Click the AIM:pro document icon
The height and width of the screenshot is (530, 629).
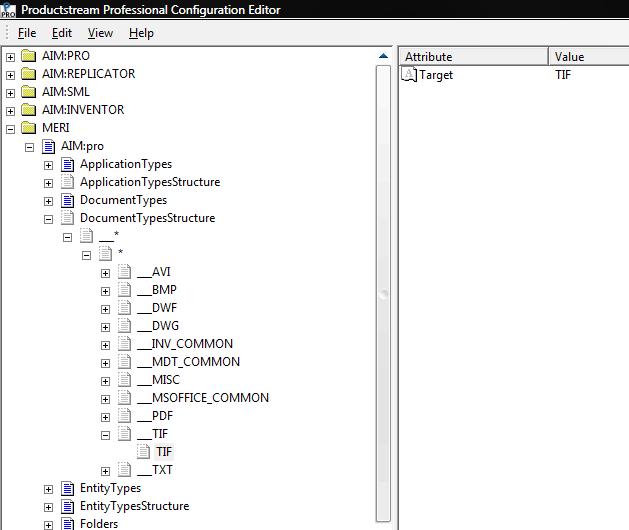point(48,146)
